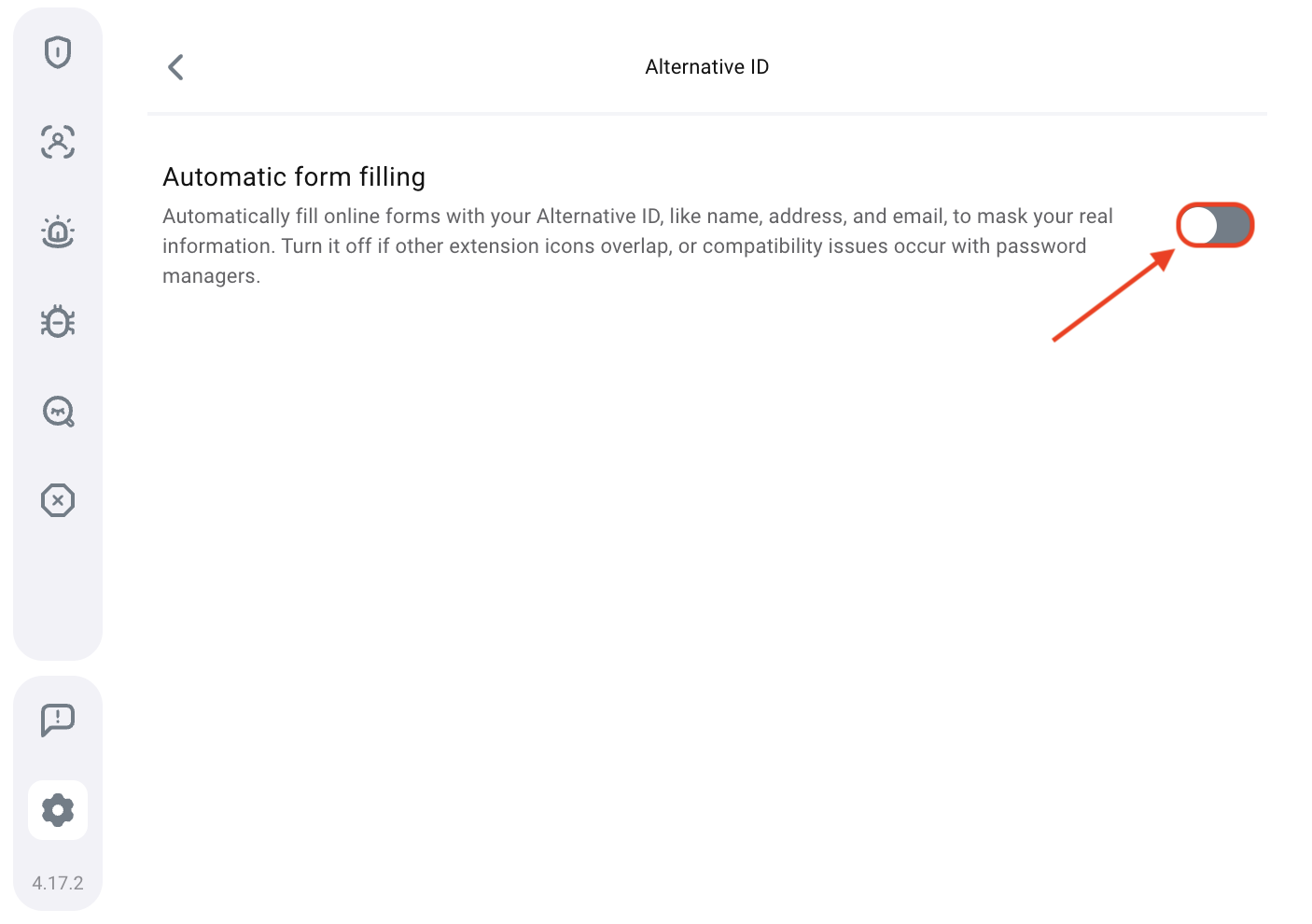Go back using the left chevron

pyautogui.click(x=175, y=67)
